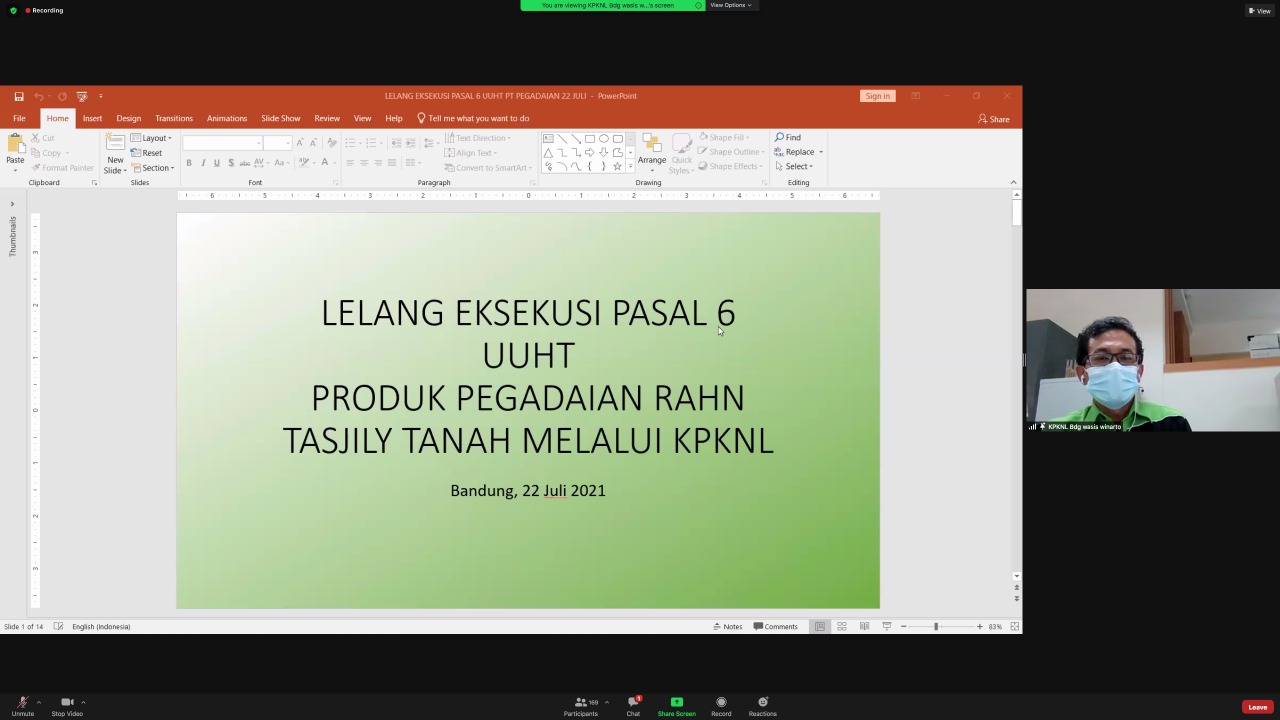
Task: Open the Replace dropdown arrow
Action: 821,152
